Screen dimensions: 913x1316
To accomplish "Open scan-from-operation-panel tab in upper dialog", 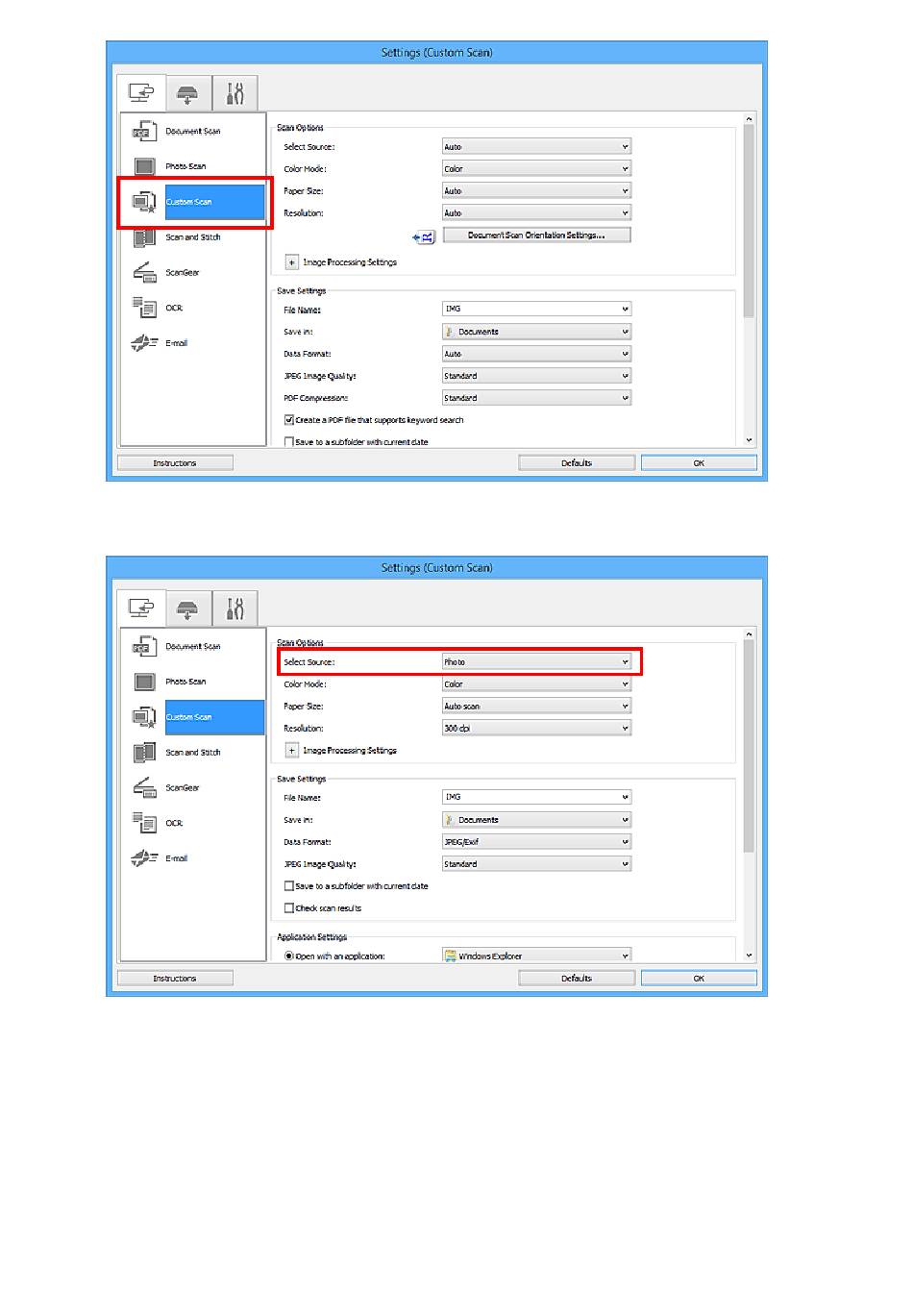I will [187, 94].
